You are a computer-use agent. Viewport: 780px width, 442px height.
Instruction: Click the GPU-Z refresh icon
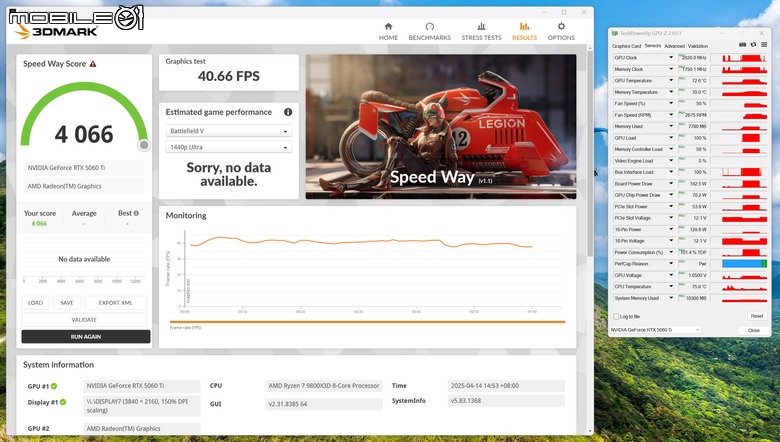(753, 45)
